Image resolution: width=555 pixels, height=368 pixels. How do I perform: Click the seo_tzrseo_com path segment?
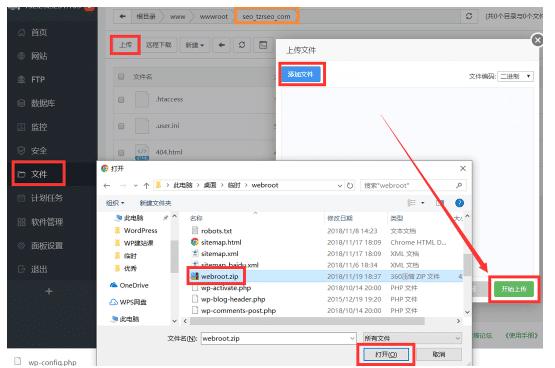coord(267,16)
